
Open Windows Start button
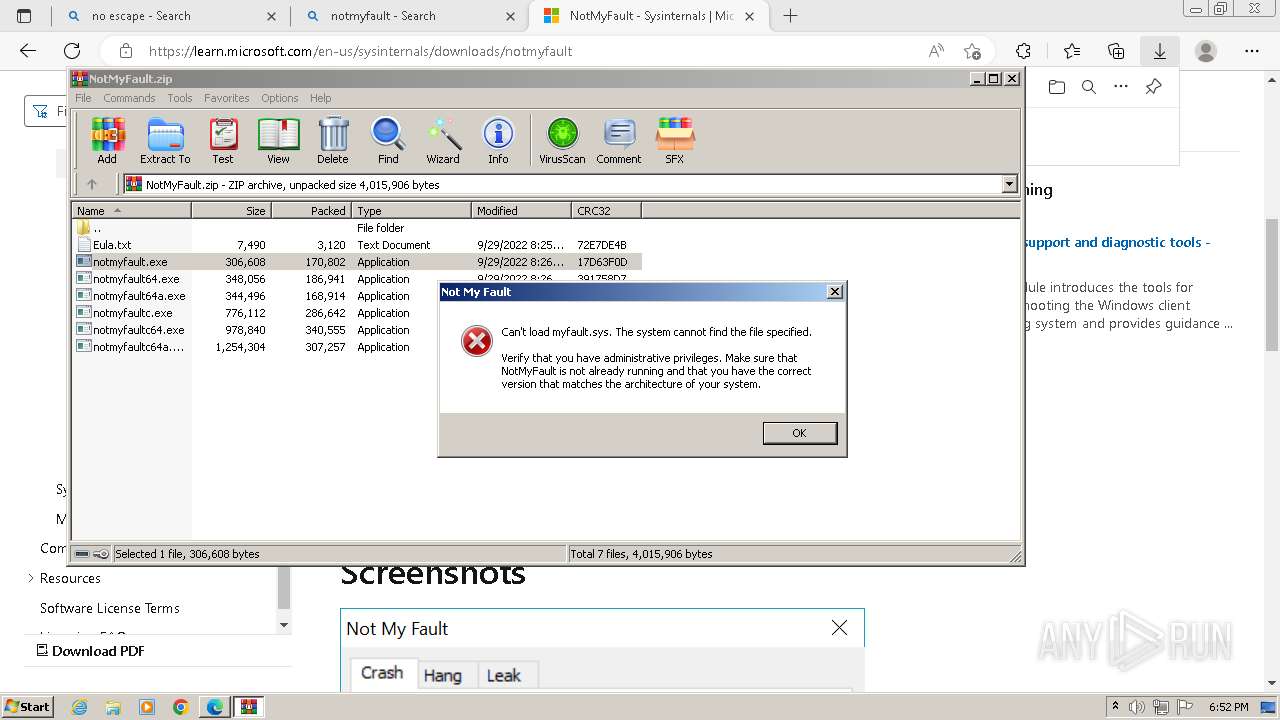coord(28,706)
